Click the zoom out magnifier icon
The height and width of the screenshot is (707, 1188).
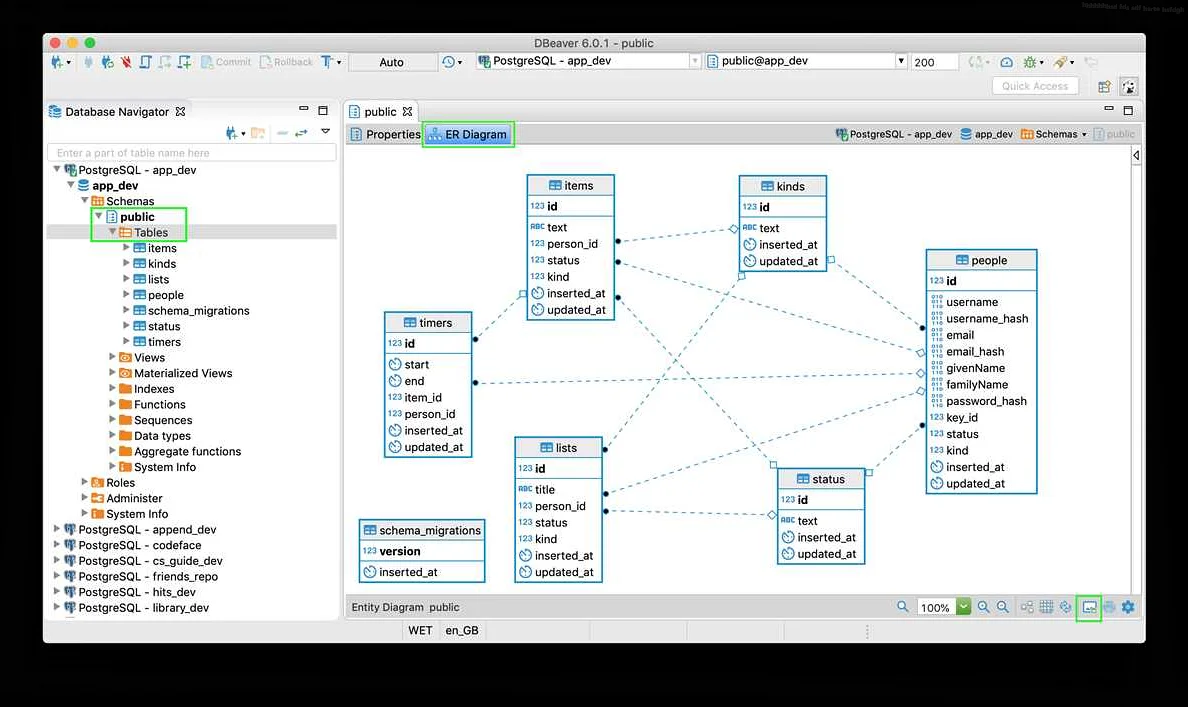click(x=1001, y=607)
